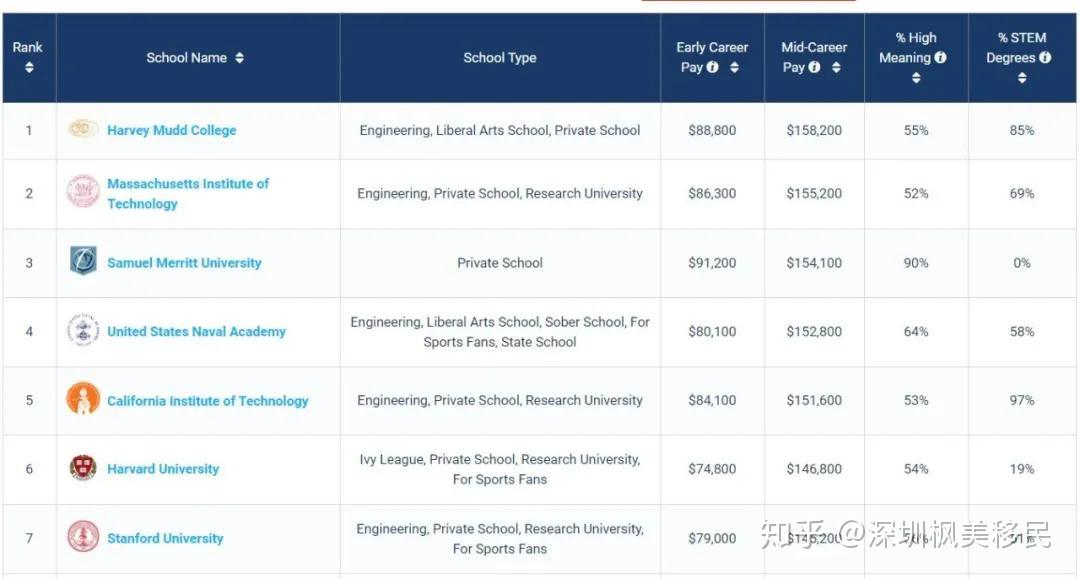The width and height of the screenshot is (1080, 579).
Task: Click the orange Caltech logo
Action: [83, 399]
